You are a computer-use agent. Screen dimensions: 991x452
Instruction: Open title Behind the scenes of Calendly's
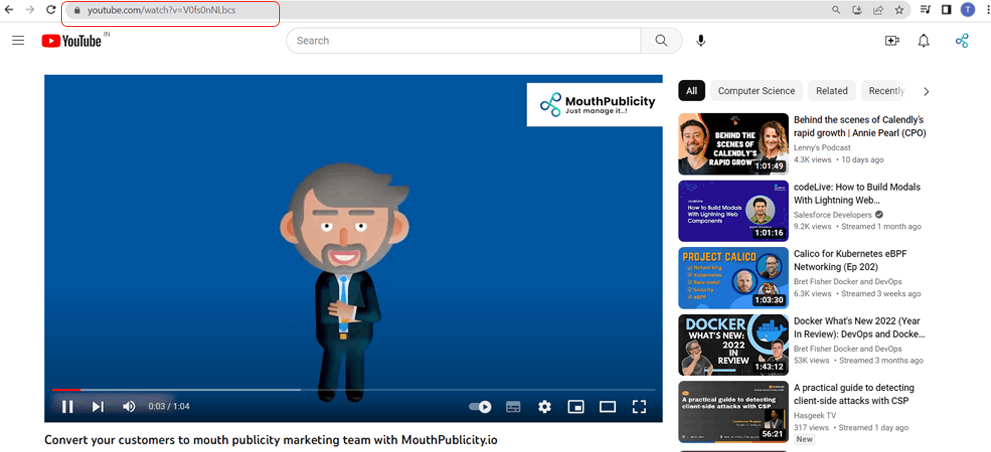tap(860, 126)
